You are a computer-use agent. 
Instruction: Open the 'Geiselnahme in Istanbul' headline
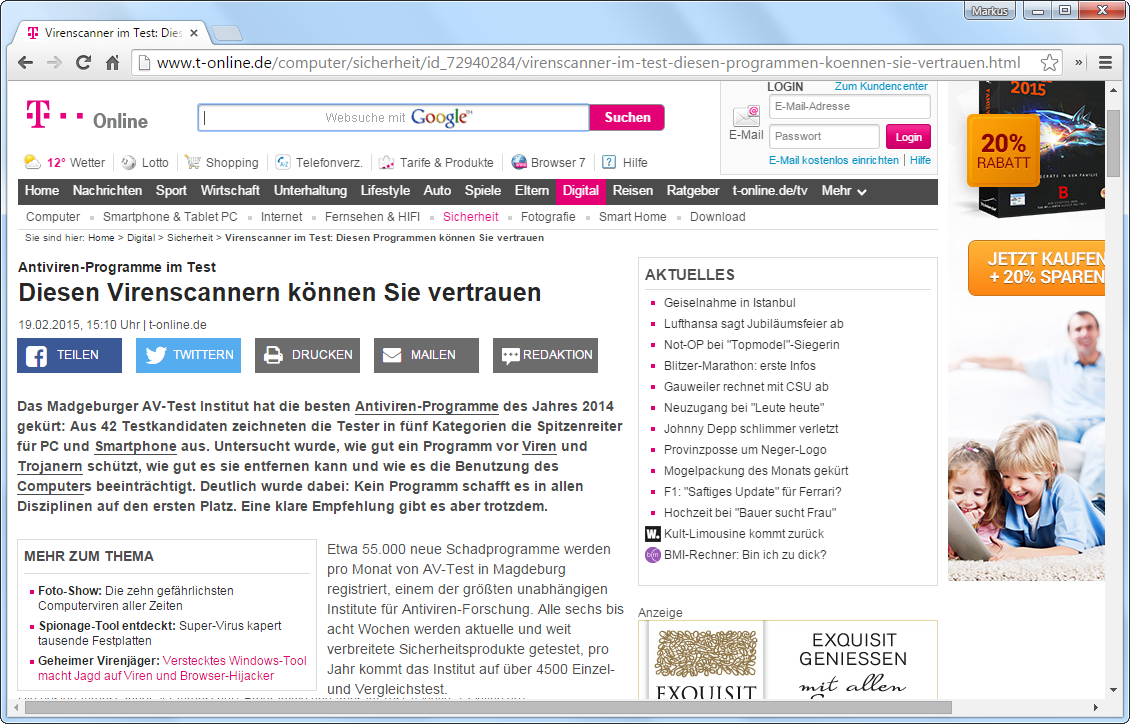(729, 303)
